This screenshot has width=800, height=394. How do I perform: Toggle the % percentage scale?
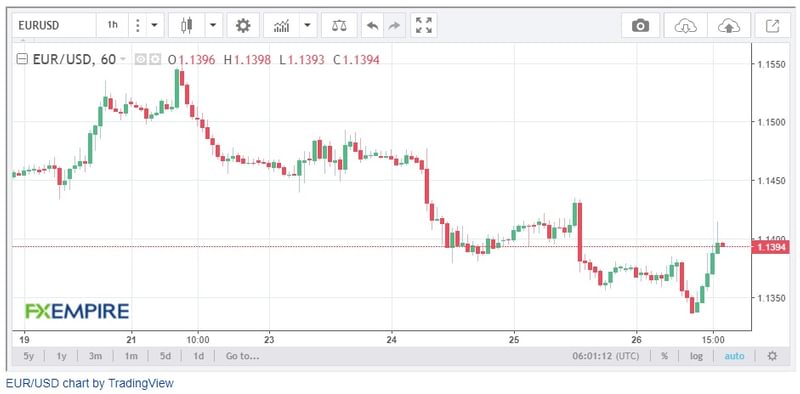[664, 356]
